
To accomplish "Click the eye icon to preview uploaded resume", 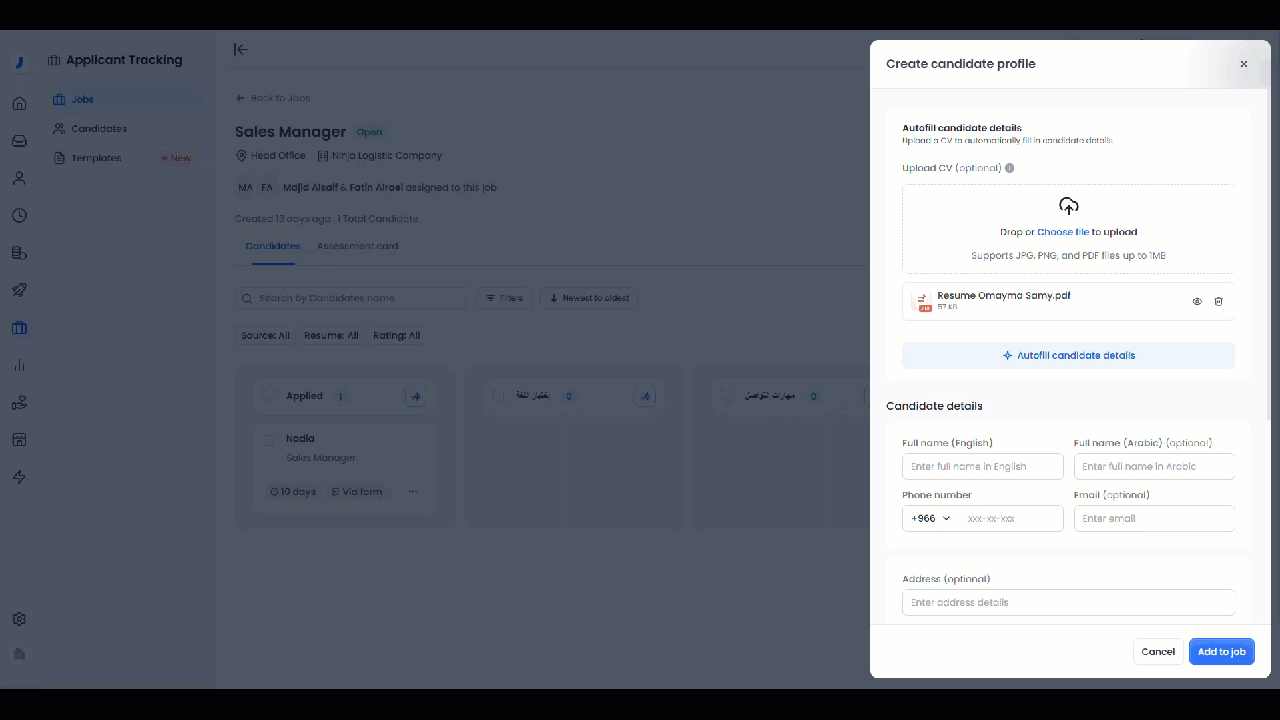I will coord(1197,302).
